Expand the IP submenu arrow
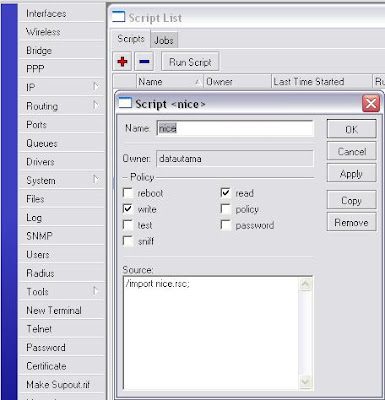The image size is (385, 400). point(96,87)
